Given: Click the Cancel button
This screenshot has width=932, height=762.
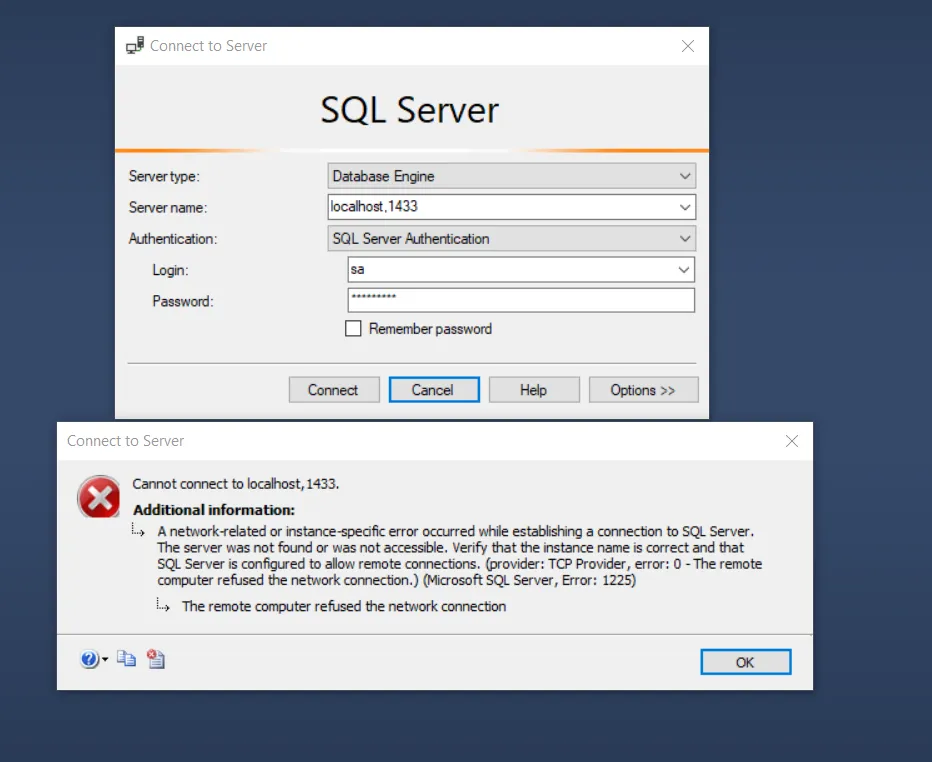Looking at the screenshot, I should [x=434, y=390].
